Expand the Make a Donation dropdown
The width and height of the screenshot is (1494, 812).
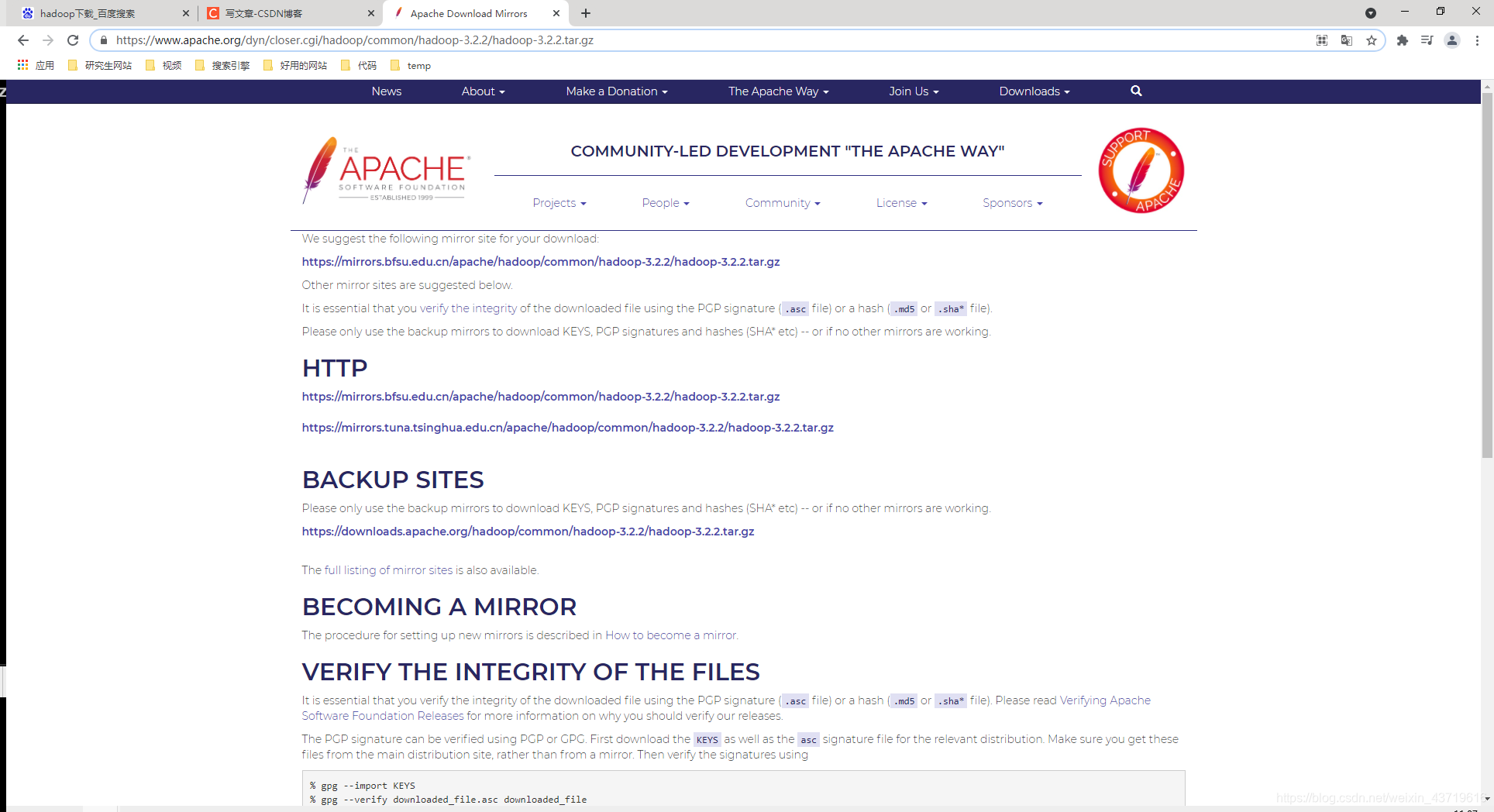click(x=616, y=91)
